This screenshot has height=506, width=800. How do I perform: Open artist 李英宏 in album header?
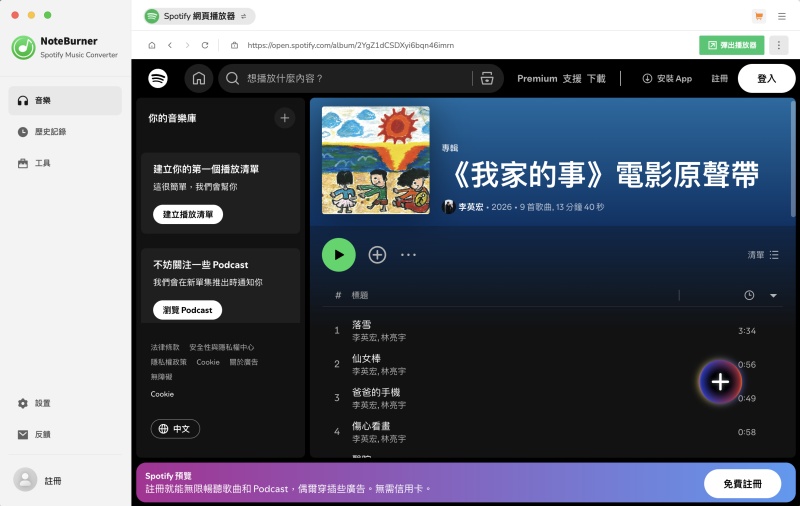(x=470, y=207)
